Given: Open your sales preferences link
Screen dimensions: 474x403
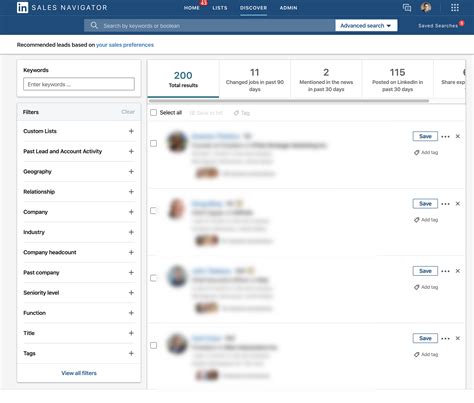Looking at the screenshot, I should pyautogui.click(x=125, y=45).
